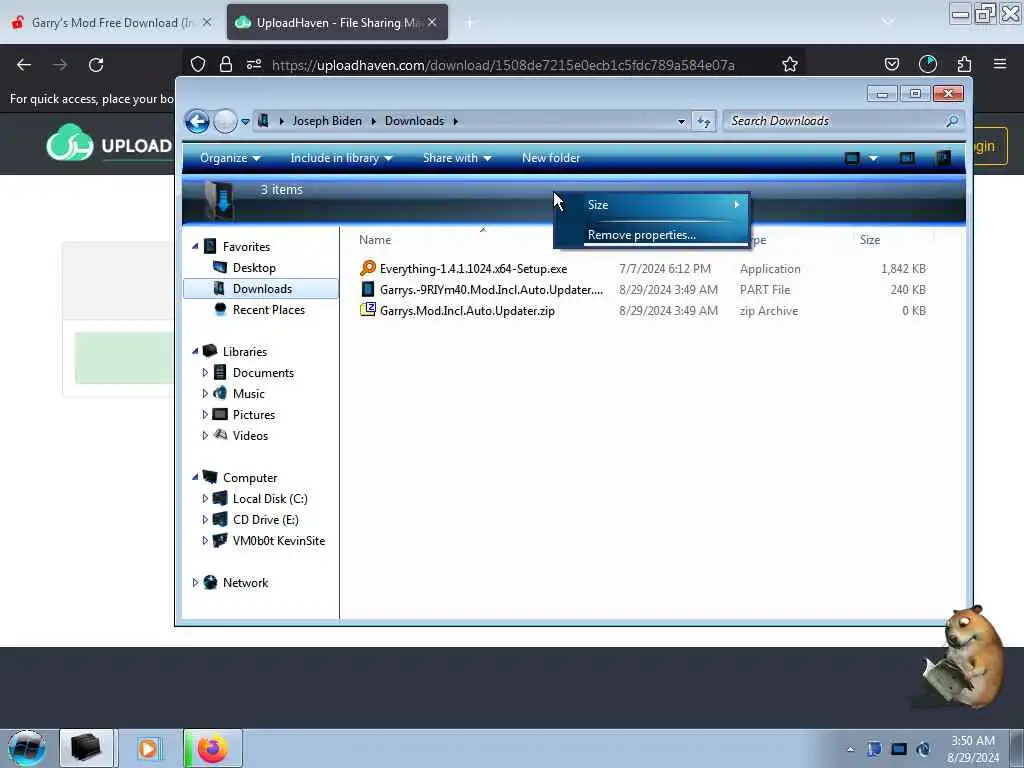Open Recent Places in Favorites

268,310
